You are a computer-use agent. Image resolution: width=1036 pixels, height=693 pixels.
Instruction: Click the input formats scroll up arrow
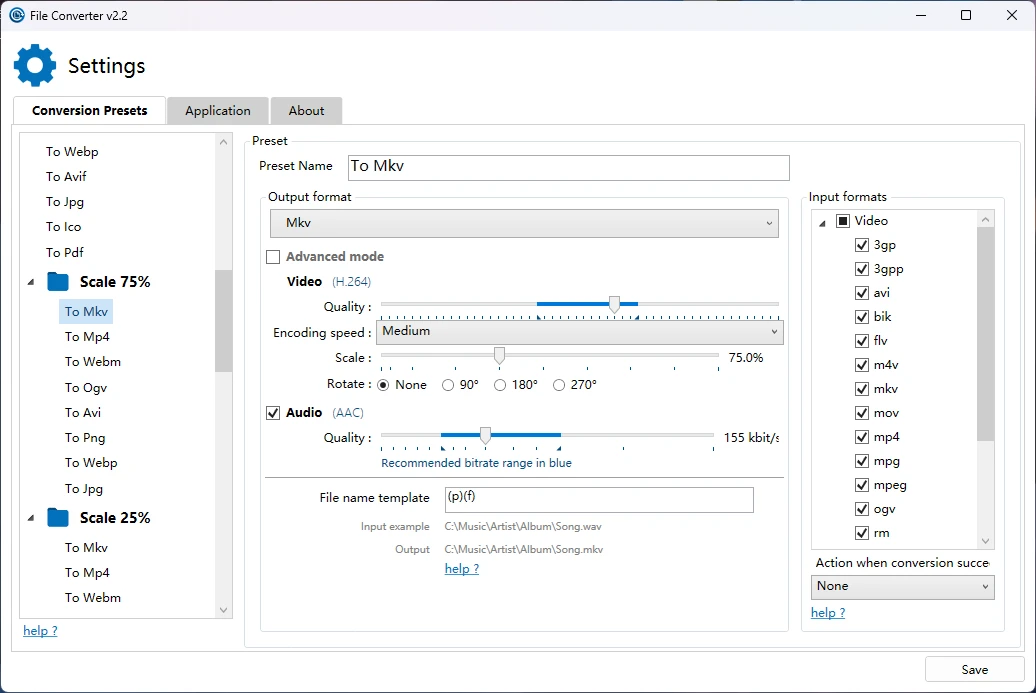(986, 219)
